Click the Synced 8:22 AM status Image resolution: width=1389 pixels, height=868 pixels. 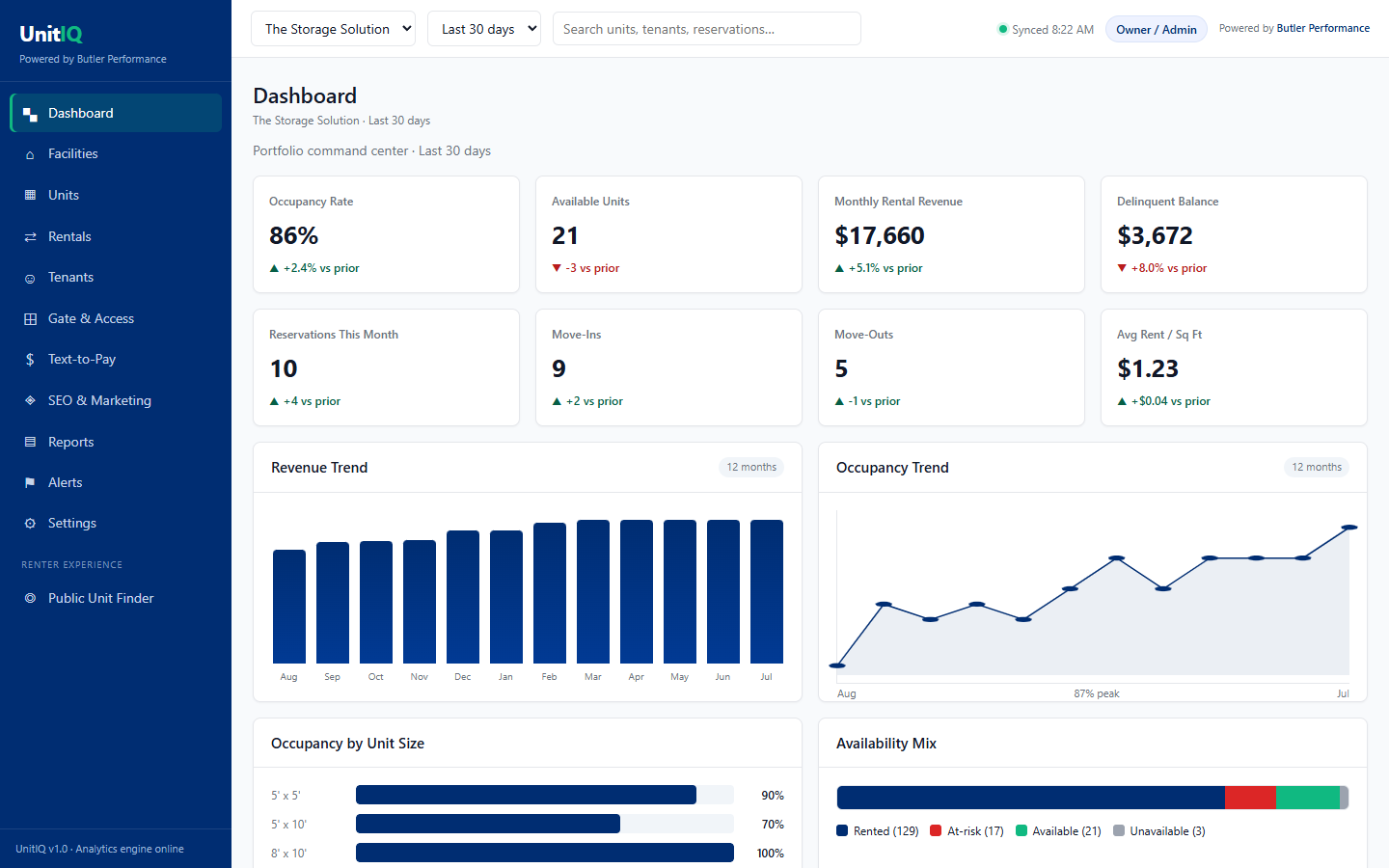coord(1046,29)
